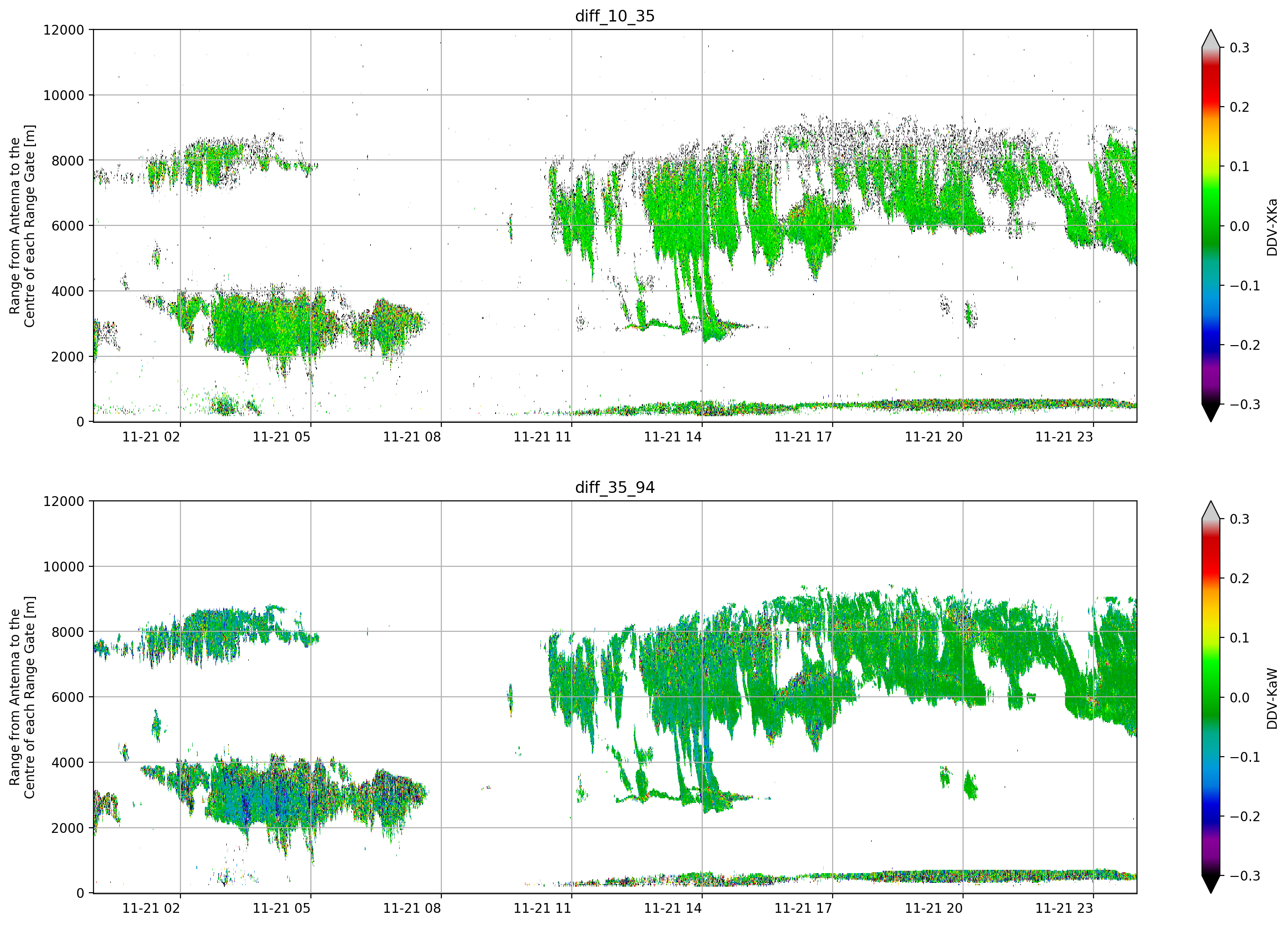Image resolution: width=1288 pixels, height=925 pixels.
Task: Select the DDV-XKa colorbar label
Action: (x=1272, y=227)
